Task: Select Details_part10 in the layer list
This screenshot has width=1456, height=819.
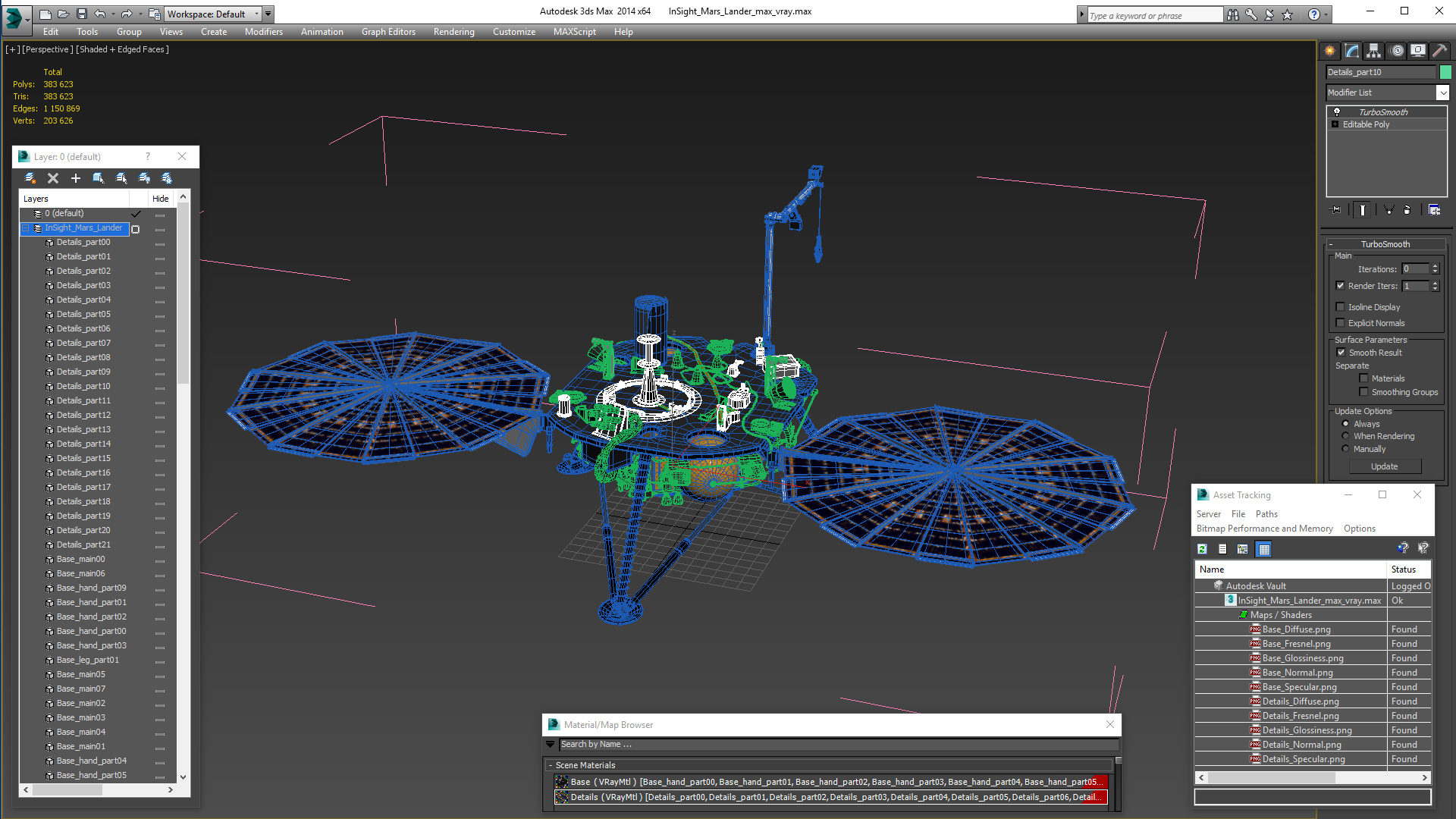Action: (83, 386)
